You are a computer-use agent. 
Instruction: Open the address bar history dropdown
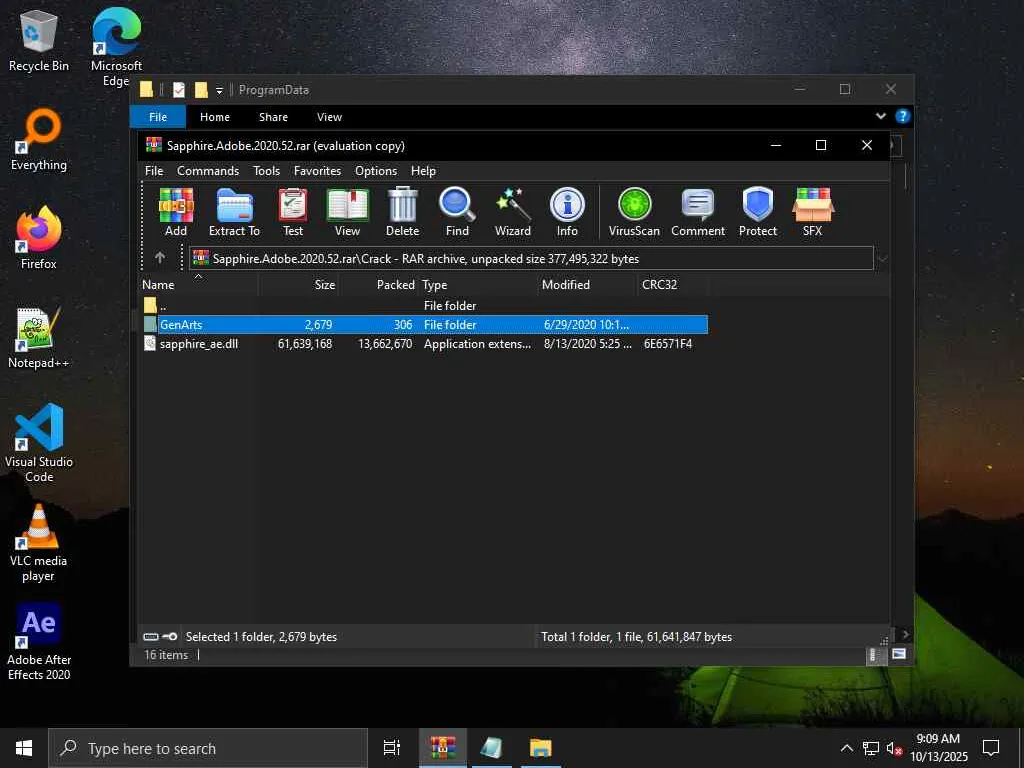[x=882, y=259]
